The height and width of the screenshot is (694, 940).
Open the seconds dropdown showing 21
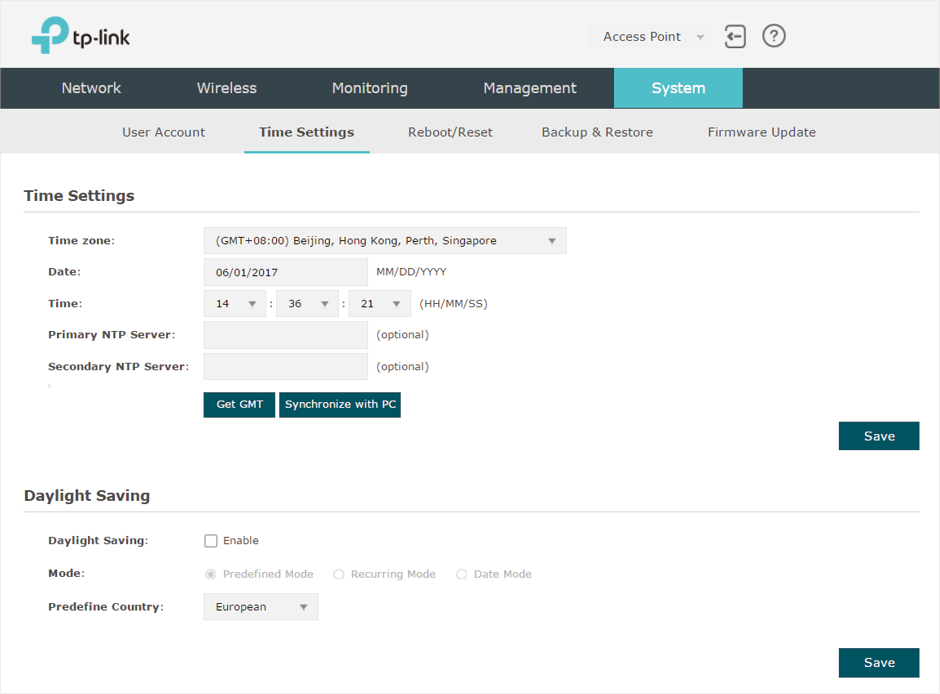pyautogui.click(x=379, y=303)
